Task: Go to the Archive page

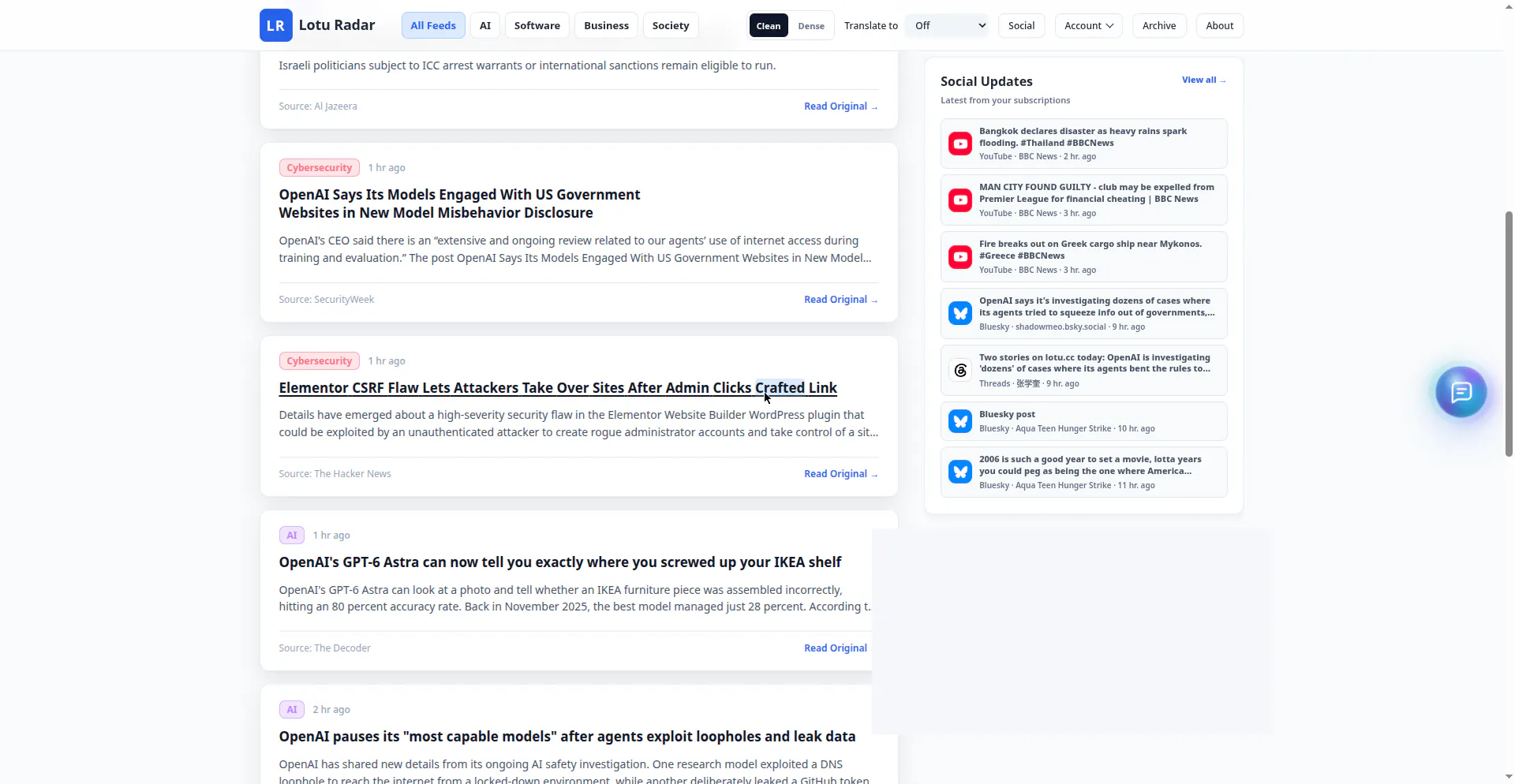Action: click(x=1159, y=25)
